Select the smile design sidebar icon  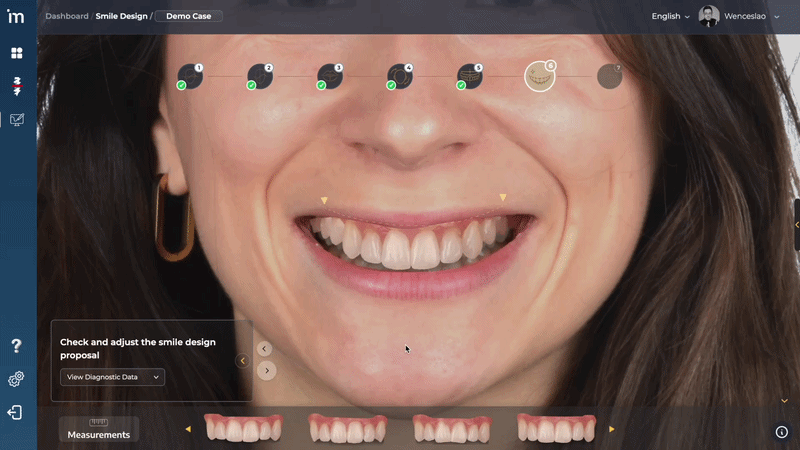(x=17, y=119)
